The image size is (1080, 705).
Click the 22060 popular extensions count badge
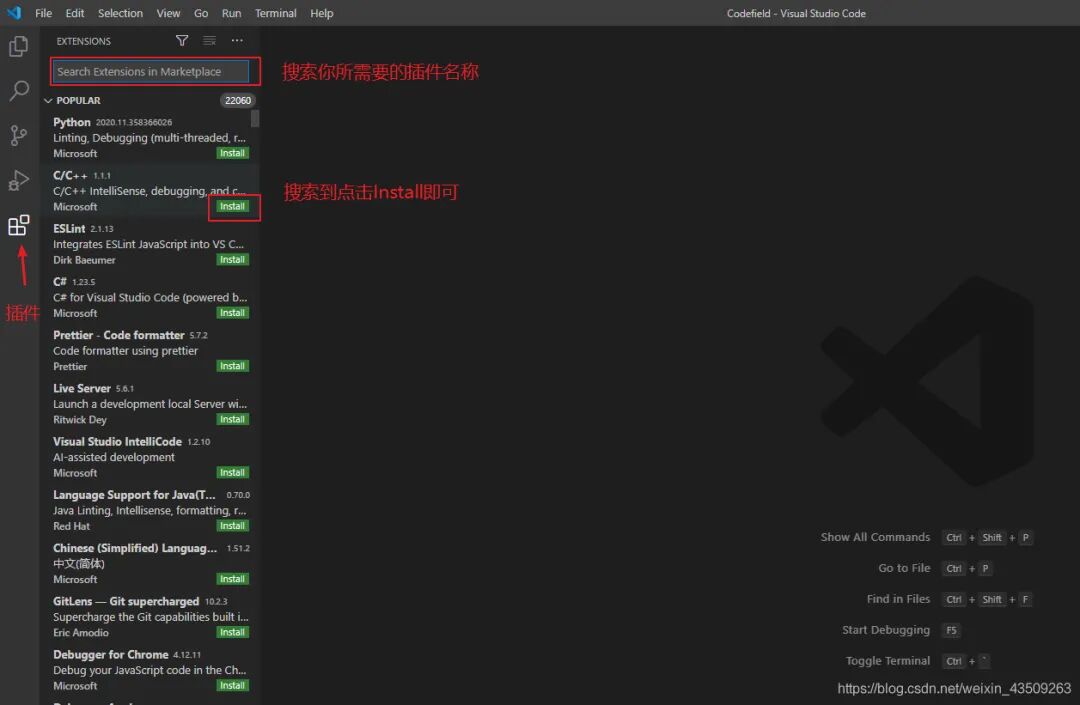click(238, 101)
